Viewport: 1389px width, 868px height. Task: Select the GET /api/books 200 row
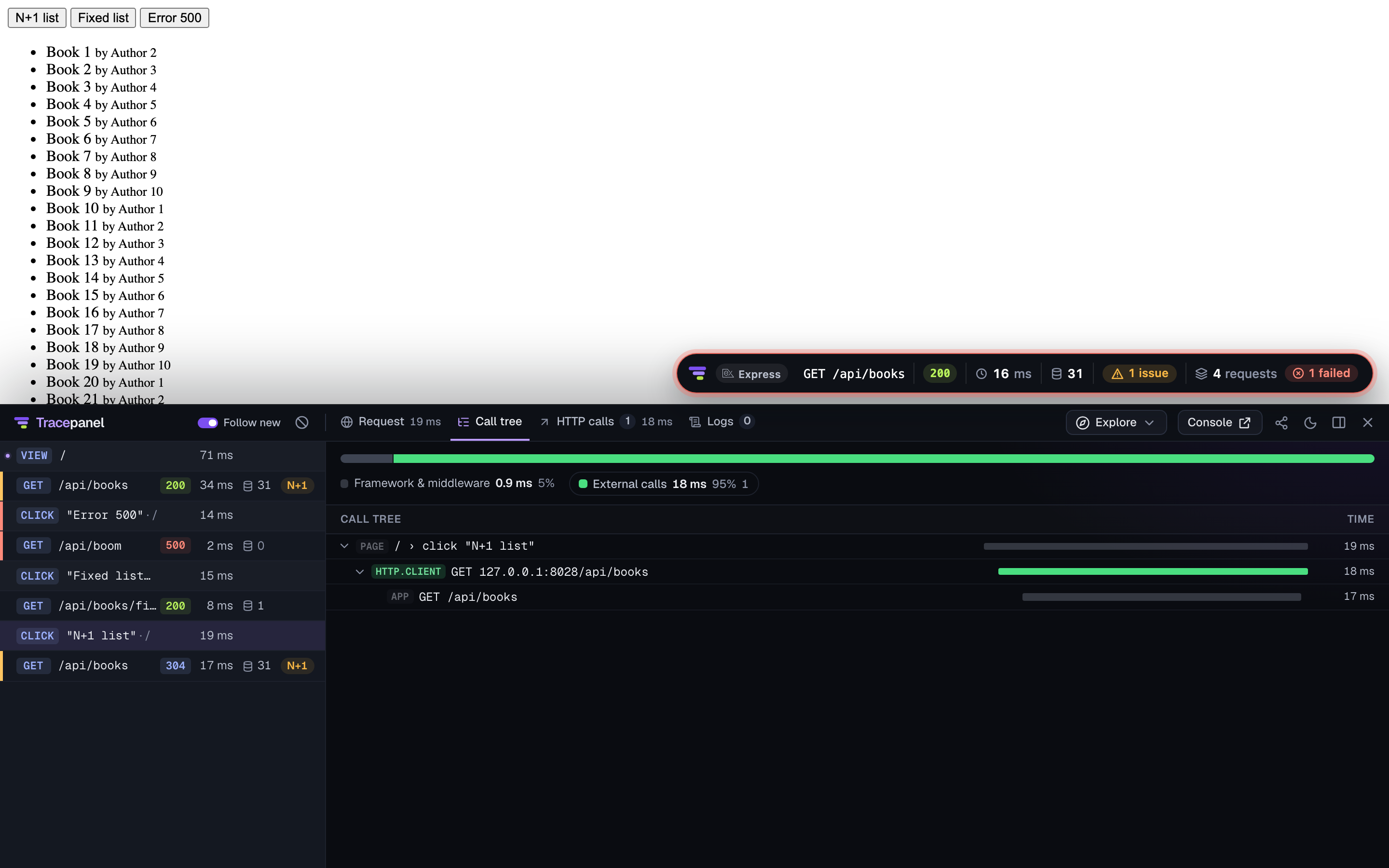(163, 485)
